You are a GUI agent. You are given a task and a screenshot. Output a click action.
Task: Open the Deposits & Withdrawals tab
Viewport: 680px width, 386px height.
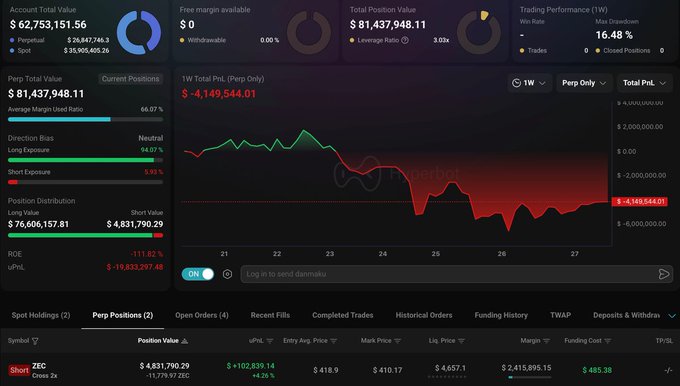[626, 315]
